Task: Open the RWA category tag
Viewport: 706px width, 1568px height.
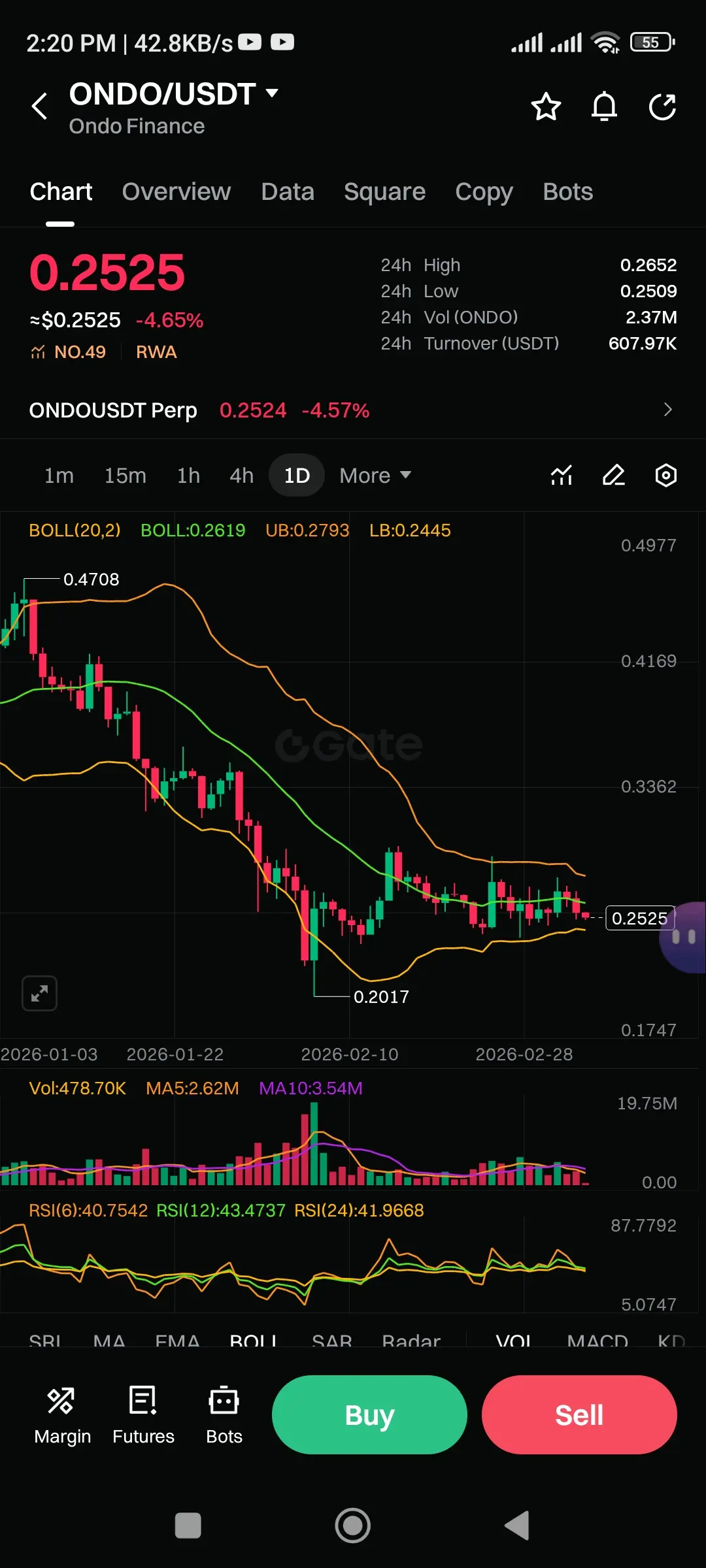Action: [x=156, y=352]
